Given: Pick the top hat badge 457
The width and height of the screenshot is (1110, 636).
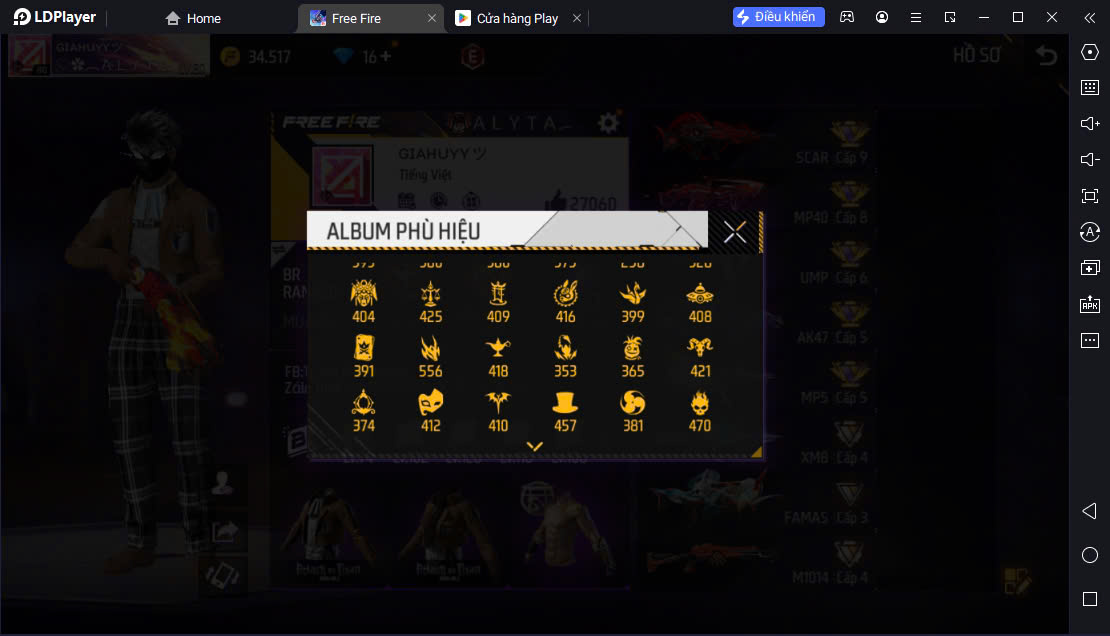Looking at the screenshot, I should (x=565, y=411).
